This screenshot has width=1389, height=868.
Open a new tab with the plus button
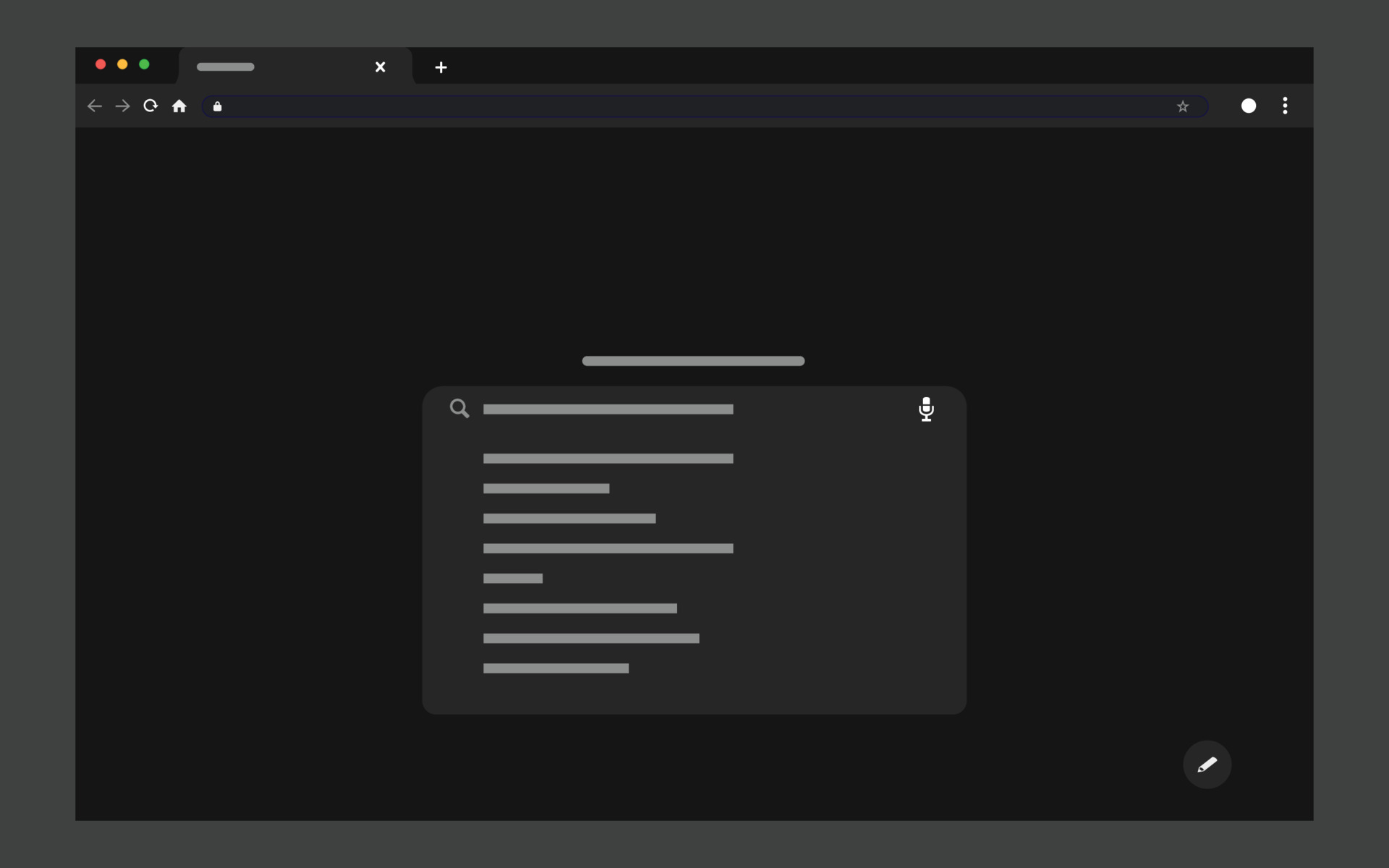coord(441,67)
